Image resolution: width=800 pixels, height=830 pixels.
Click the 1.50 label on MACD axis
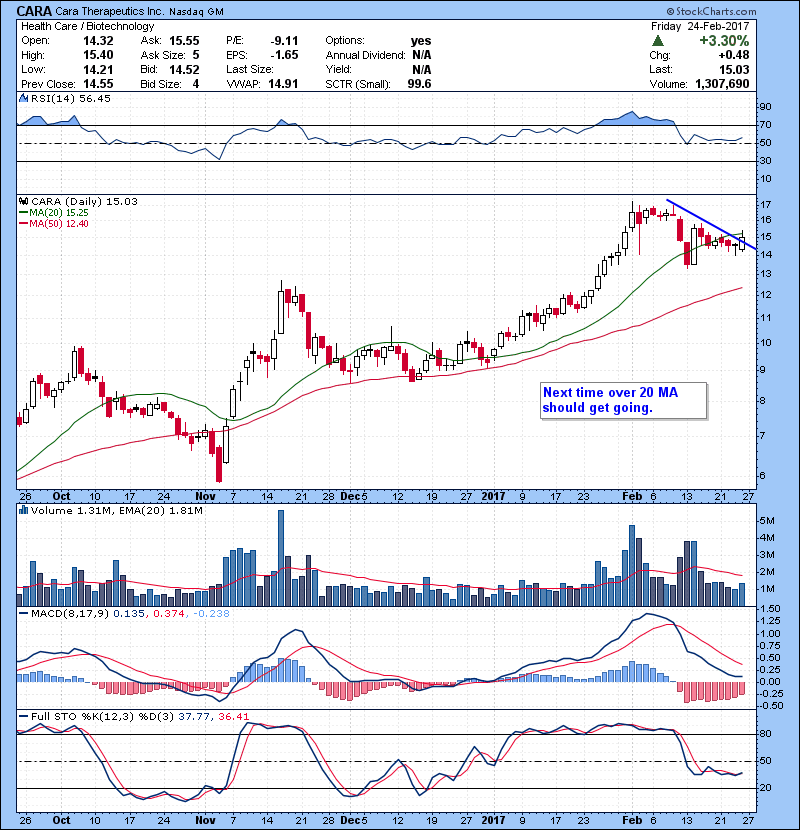click(x=770, y=608)
